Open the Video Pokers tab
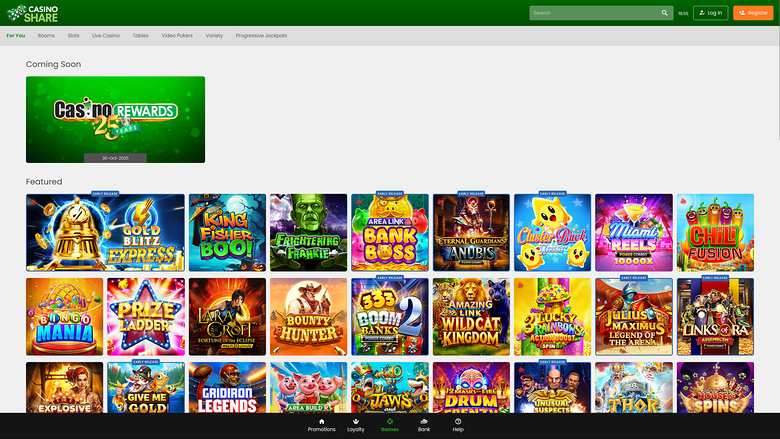Image resolution: width=780 pixels, height=439 pixels. click(x=177, y=35)
